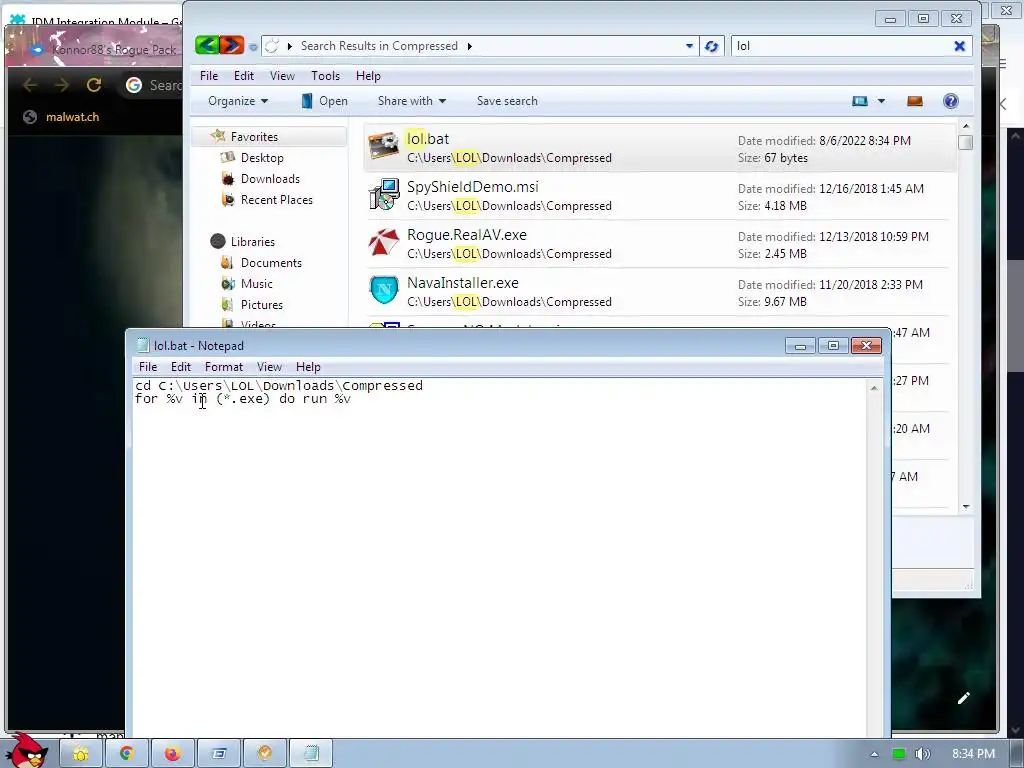This screenshot has height=768, width=1024.
Task: Open the volume control in system tray
Action: coord(922,754)
